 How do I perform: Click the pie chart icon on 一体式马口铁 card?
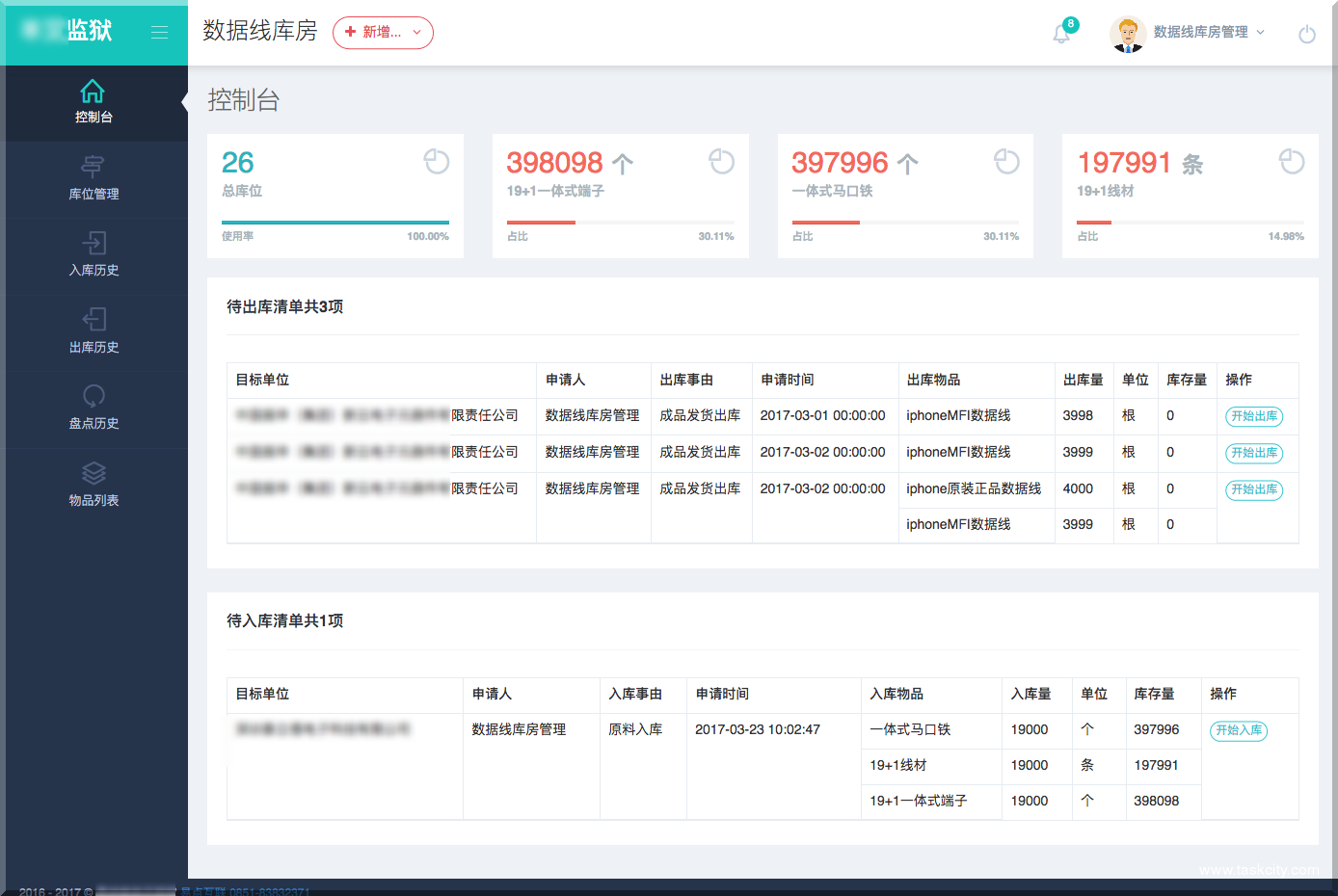click(x=1006, y=162)
